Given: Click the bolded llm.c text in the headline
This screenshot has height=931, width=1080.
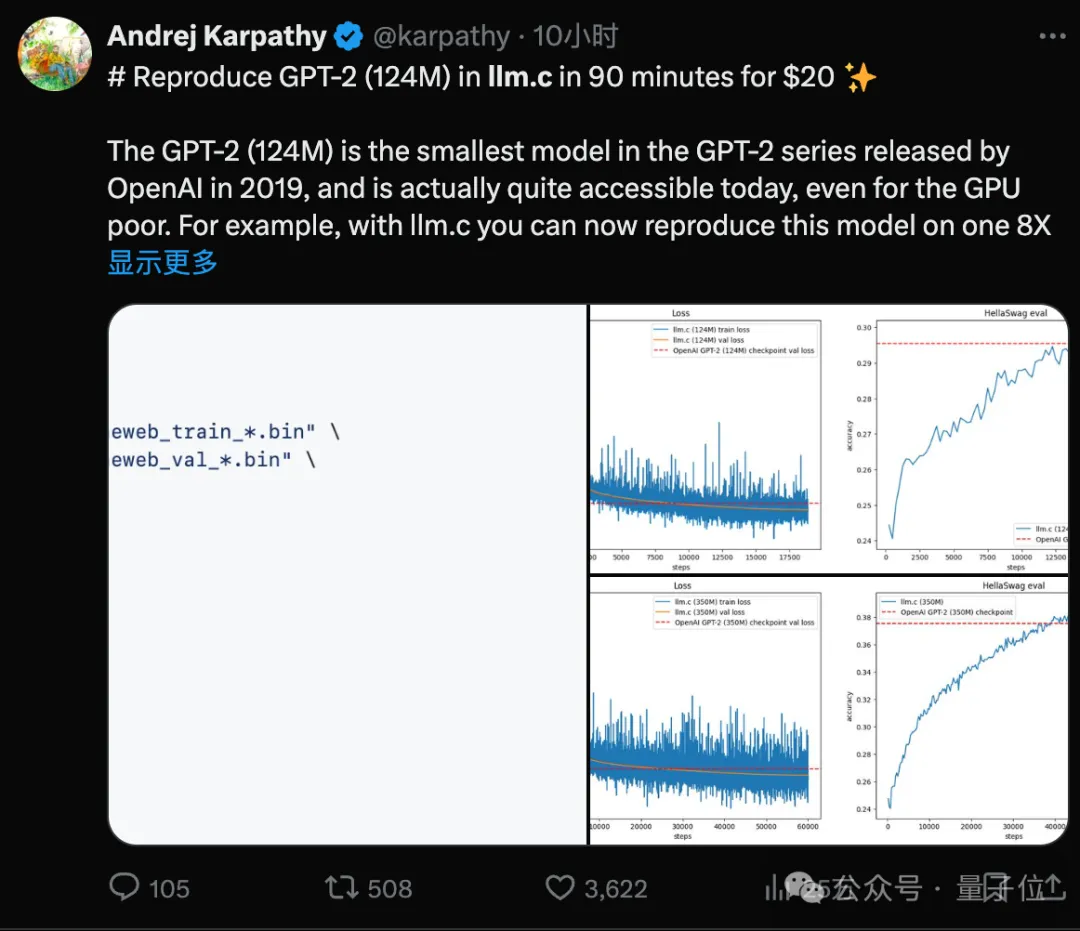Looking at the screenshot, I should coord(519,75).
